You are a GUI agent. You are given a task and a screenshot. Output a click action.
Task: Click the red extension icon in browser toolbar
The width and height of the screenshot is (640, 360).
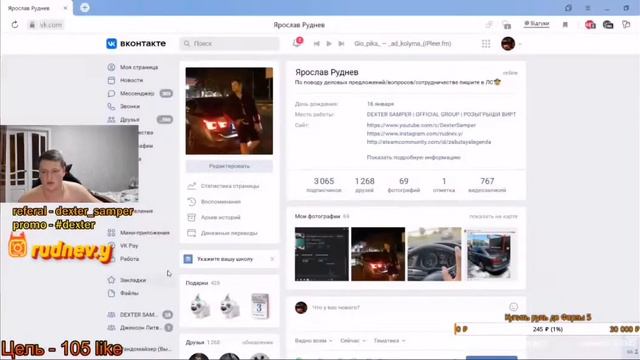tap(590, 25)
